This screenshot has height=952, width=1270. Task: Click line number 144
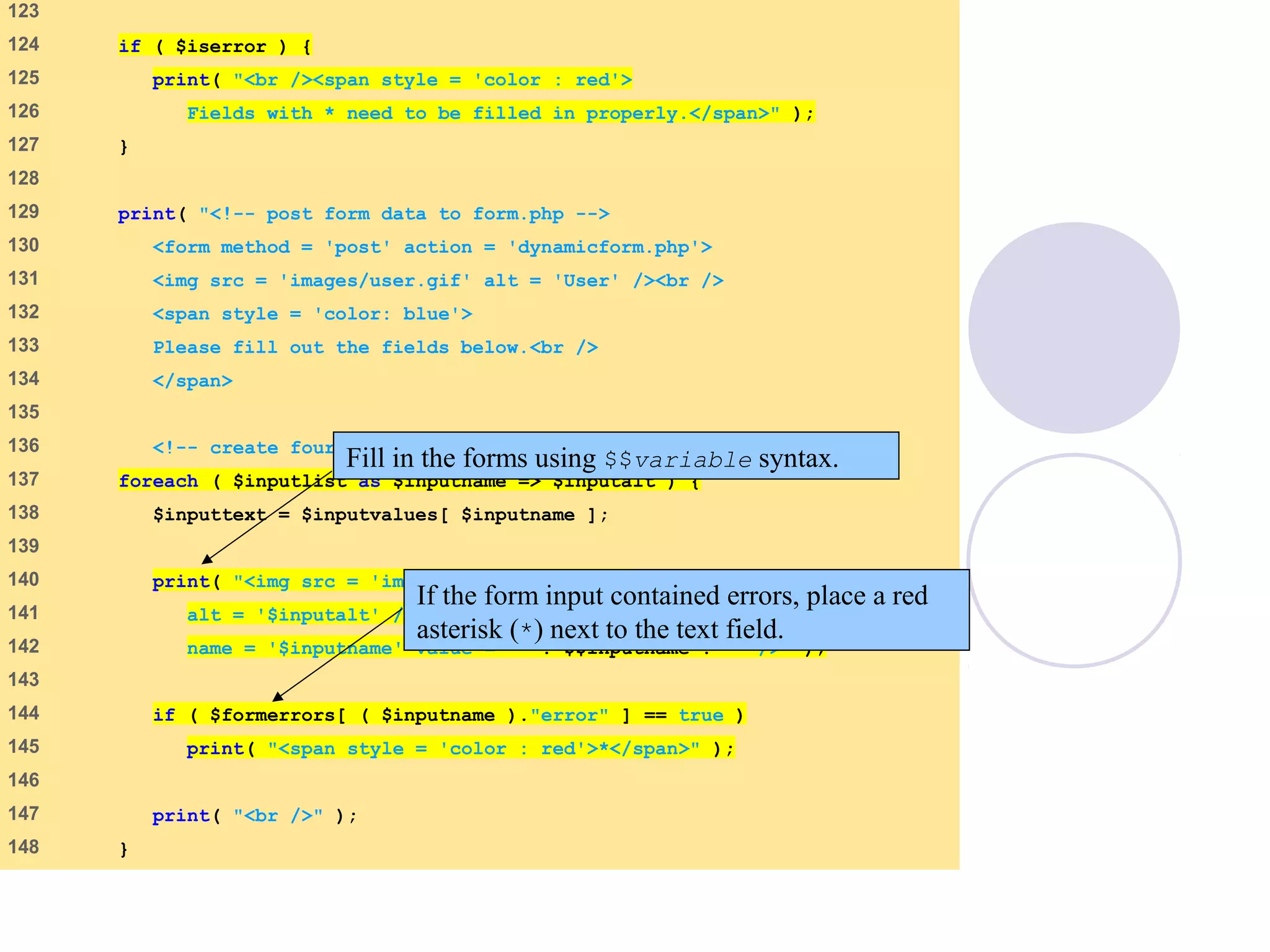[24, 713]
